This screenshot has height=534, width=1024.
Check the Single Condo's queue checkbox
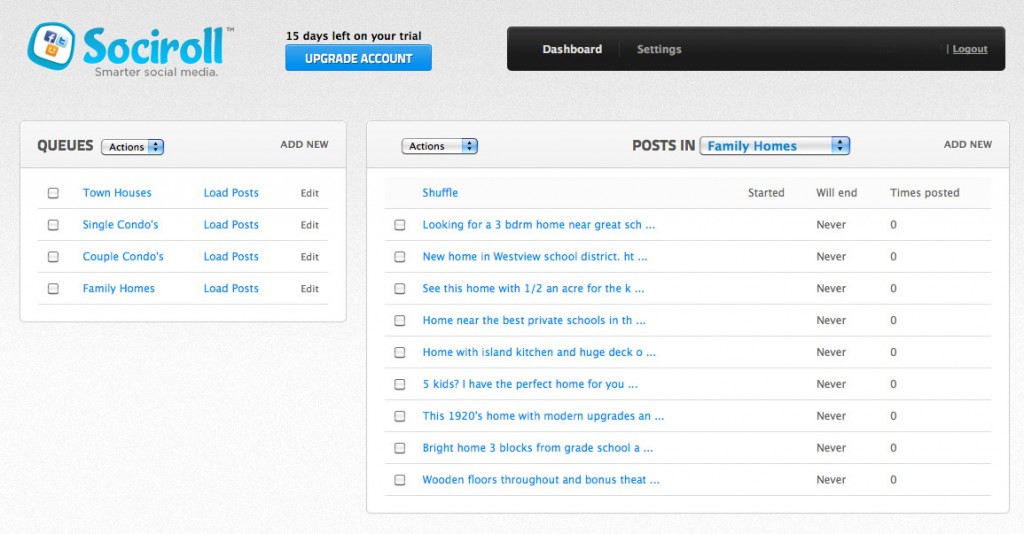tap(53, 225)
